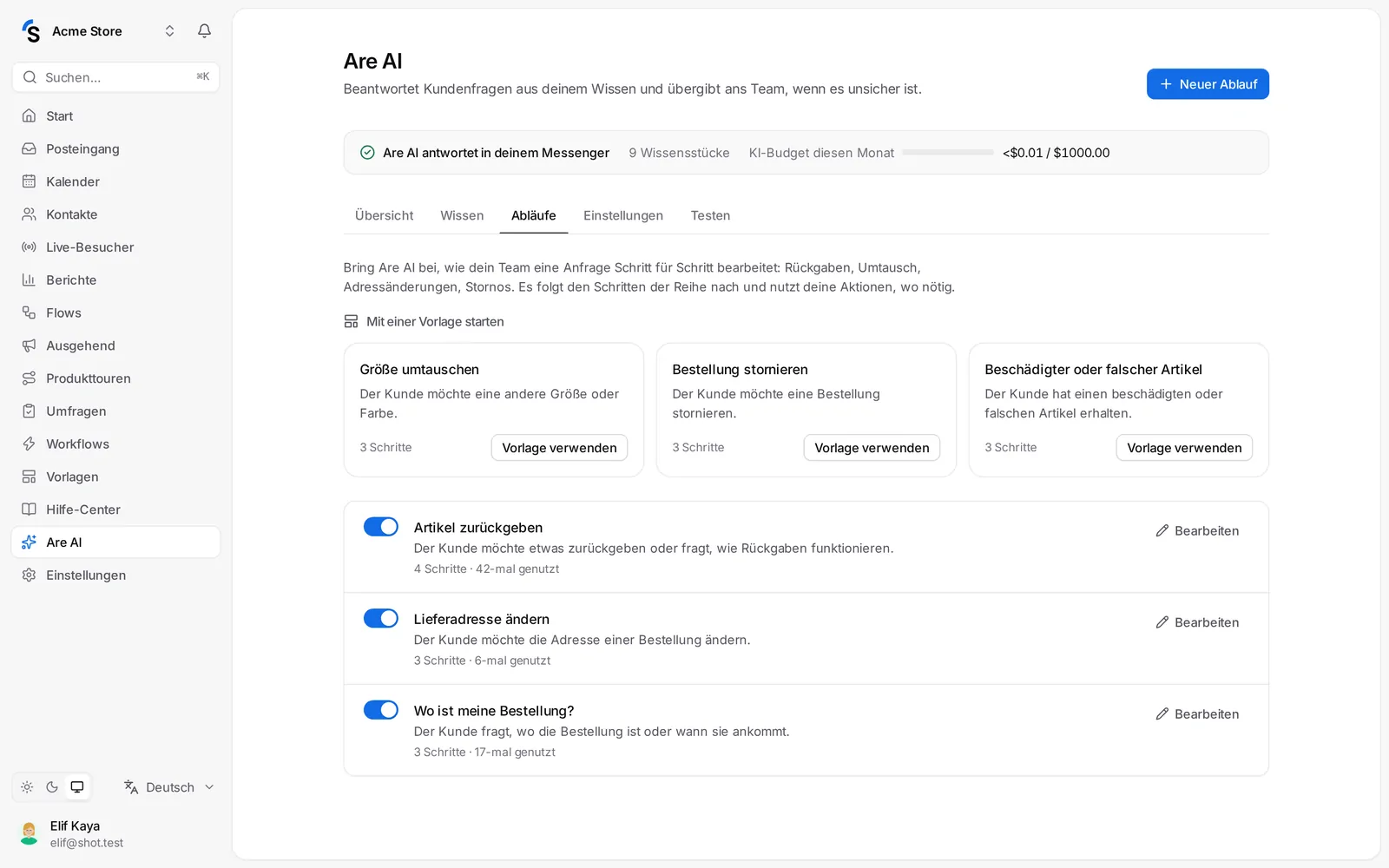1389x868 pixels.
Task: Open Elif Kaya user profile
Action: coord(115,834)
